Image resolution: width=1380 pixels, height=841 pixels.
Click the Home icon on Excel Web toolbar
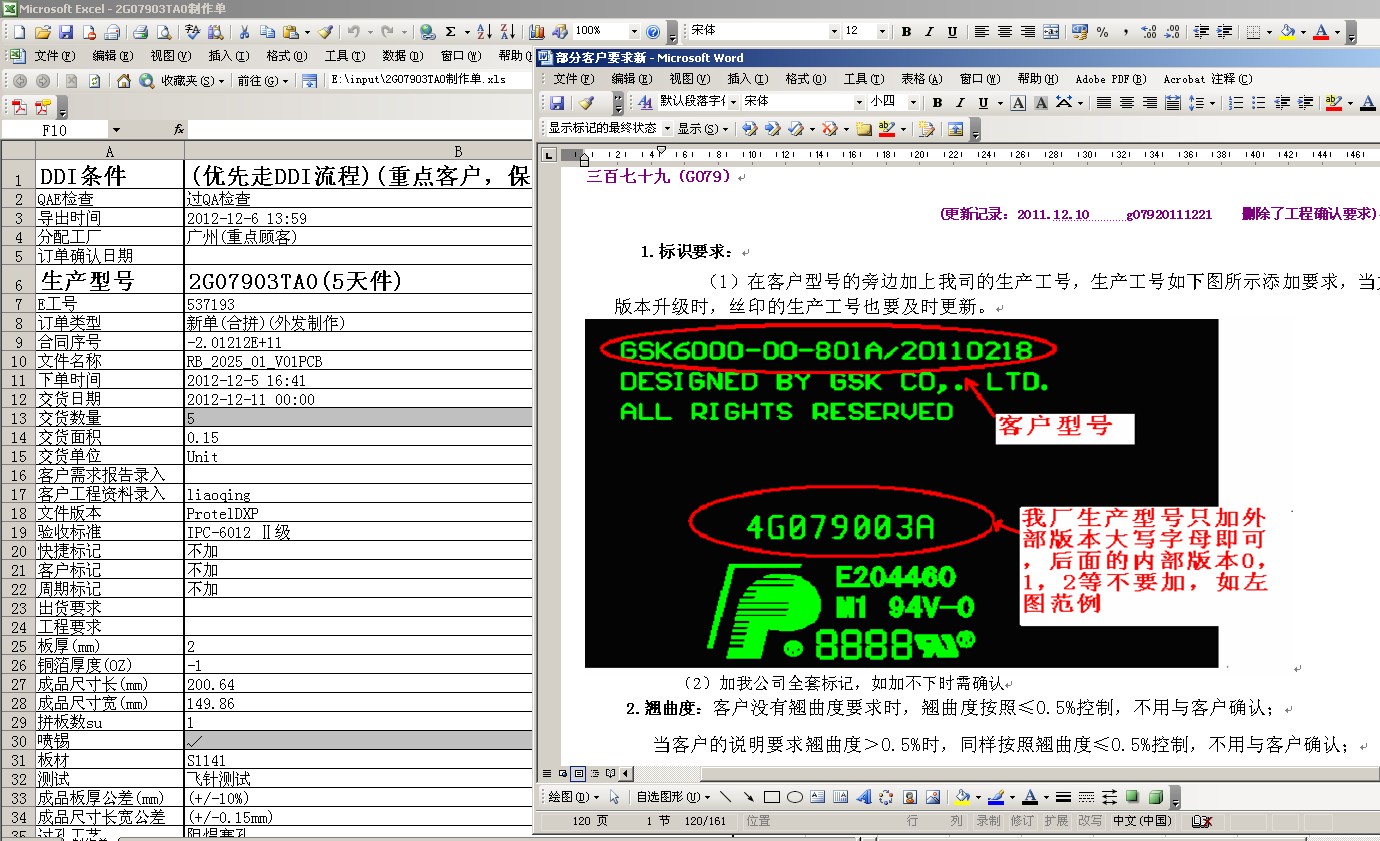click(123, 81)
